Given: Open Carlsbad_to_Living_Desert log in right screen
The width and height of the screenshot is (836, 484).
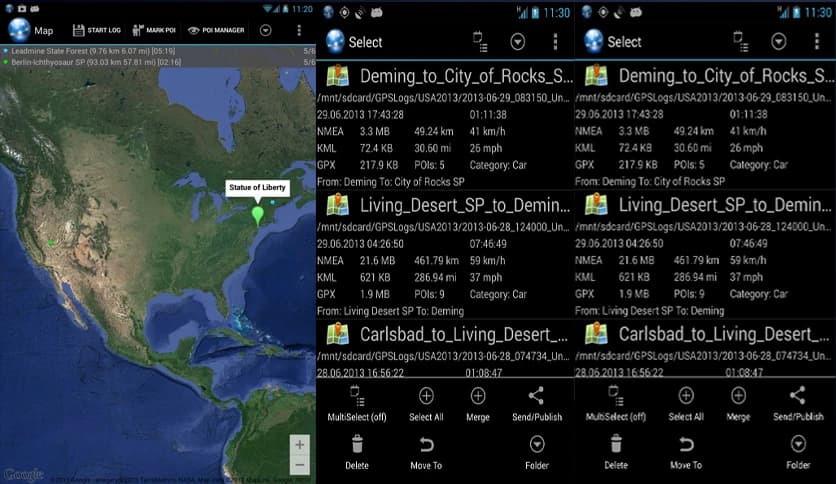Looking at the screenshot, I should point(705,349).
